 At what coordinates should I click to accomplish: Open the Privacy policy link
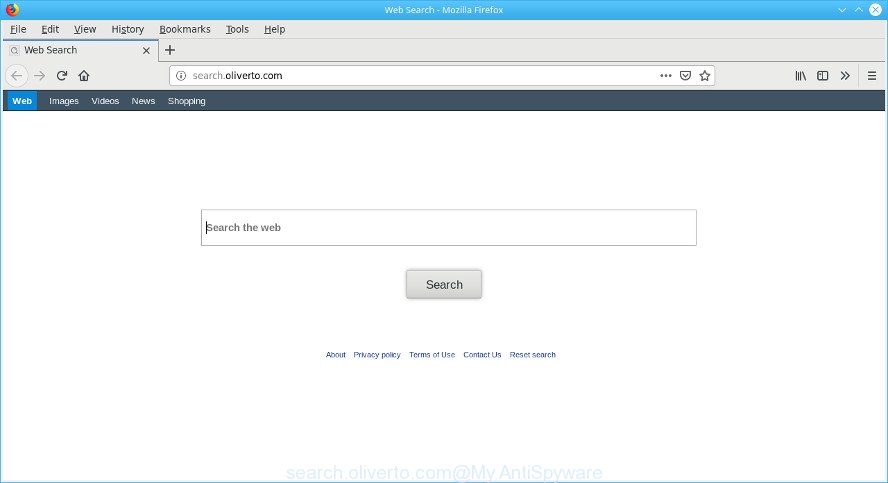pyautogui.click(x=377, y=354)
